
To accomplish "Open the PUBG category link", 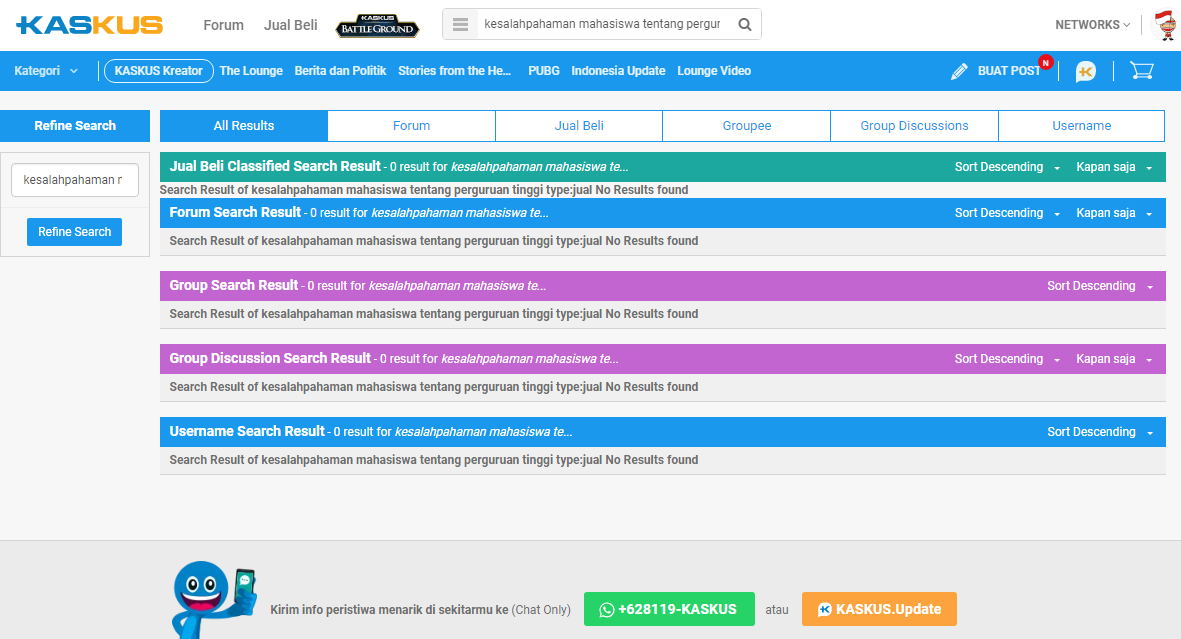I will click(544, 71).
